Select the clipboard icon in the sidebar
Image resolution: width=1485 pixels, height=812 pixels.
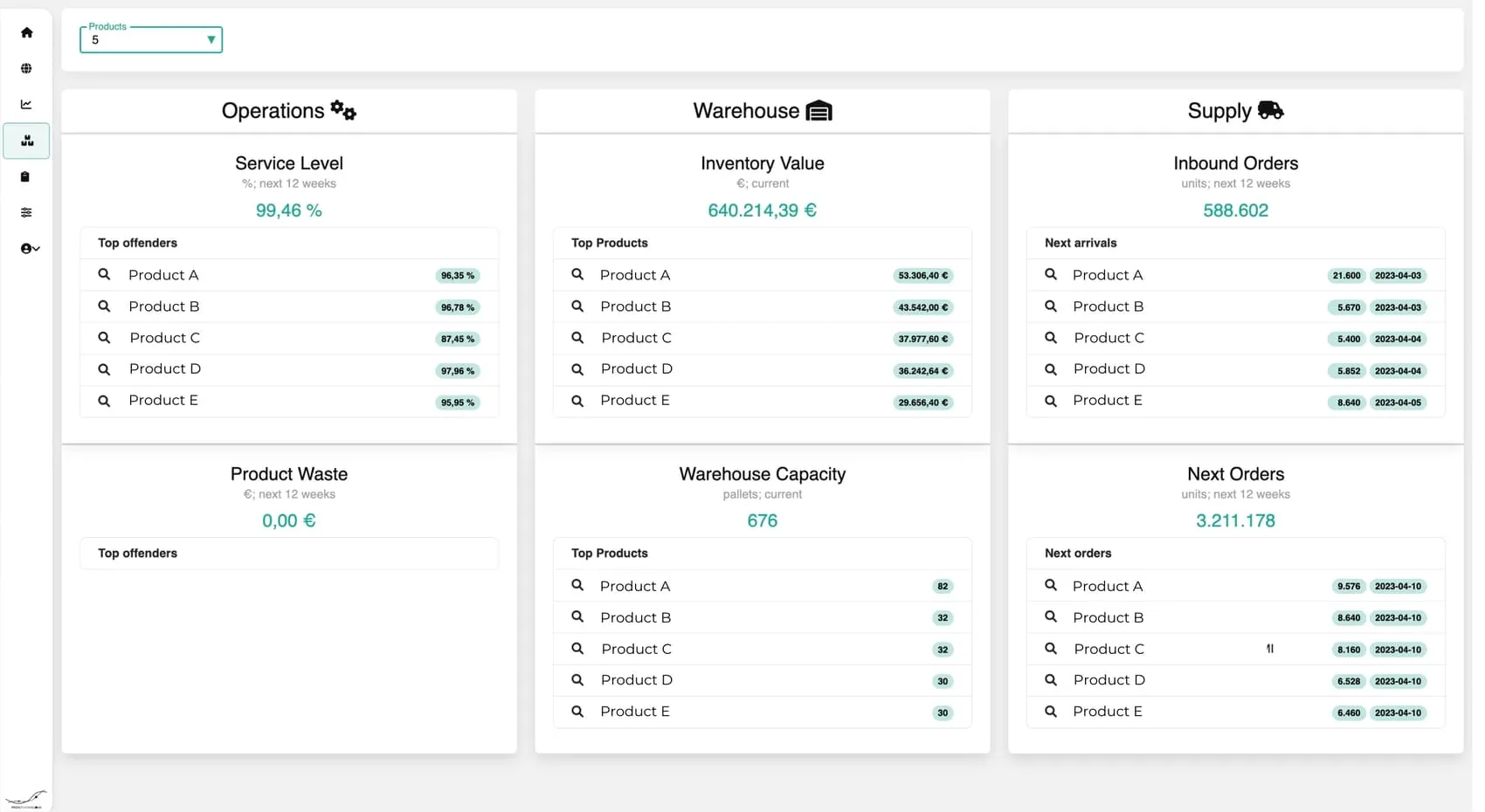[27, 176]
